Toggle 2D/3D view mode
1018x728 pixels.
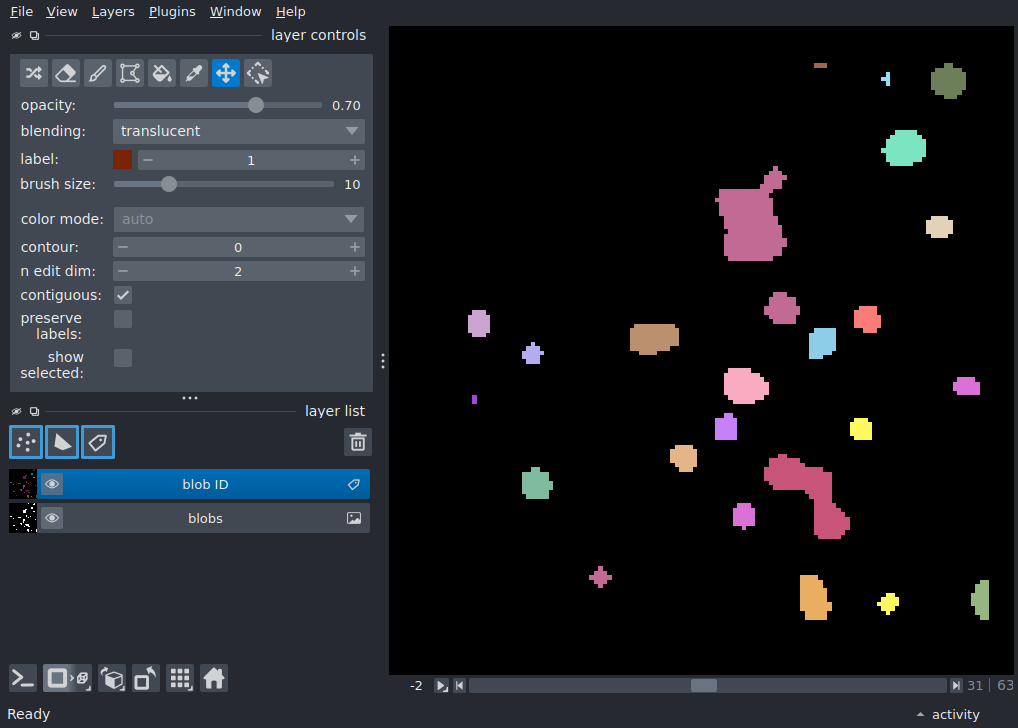[x=67, y=679]
